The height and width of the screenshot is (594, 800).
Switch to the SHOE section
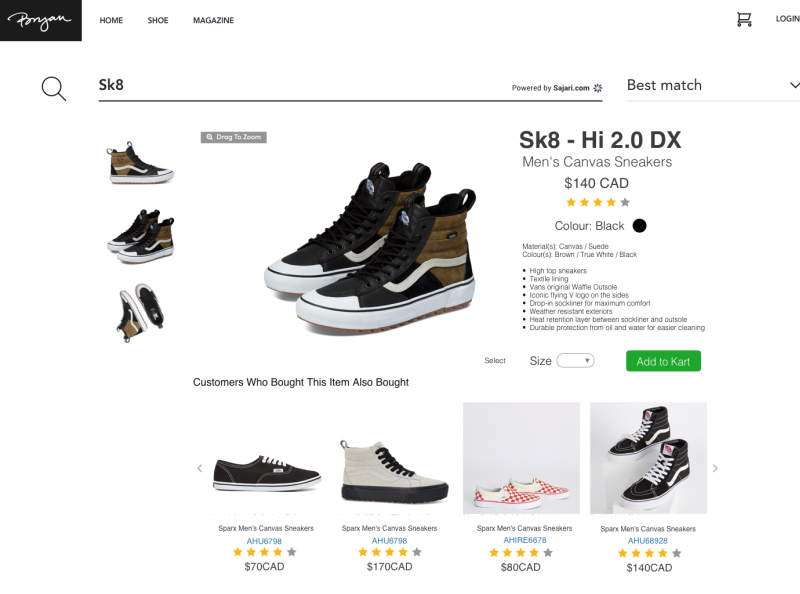[158, 20]
